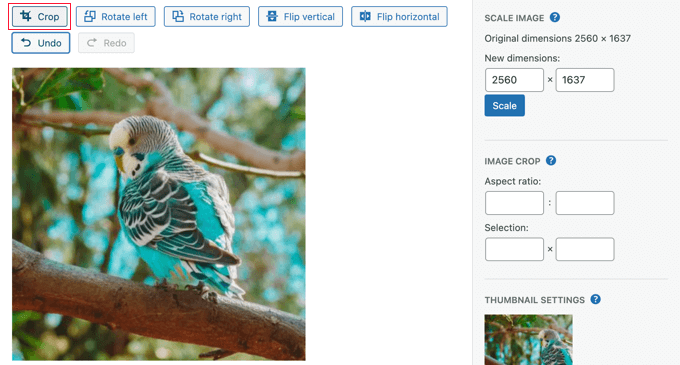Open the Scale Image help icon
The width and height of the screenshot is (680, 365).
555,17
